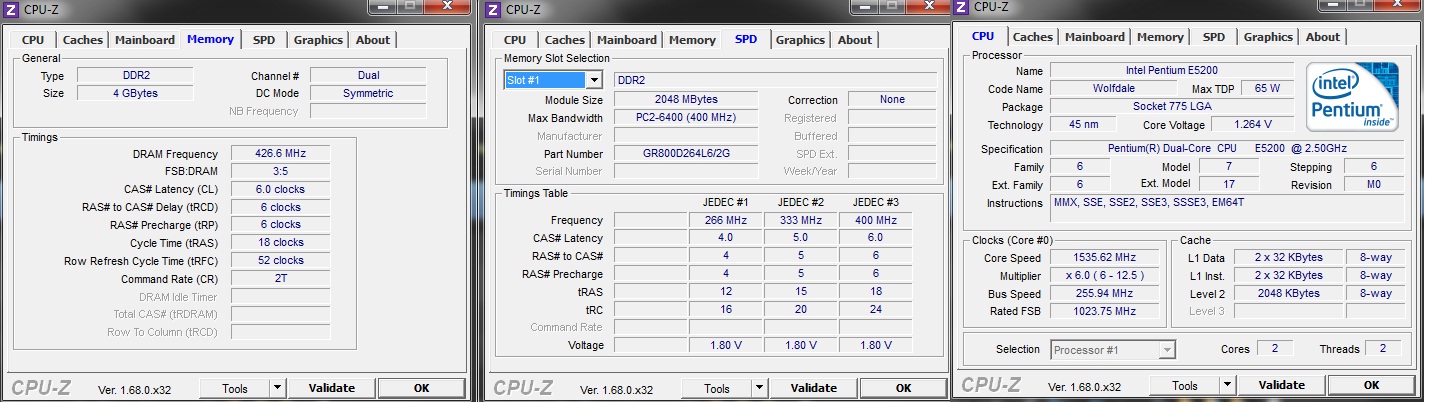
Task: Click the Channel # Dual field
Action: pos(368,75)
